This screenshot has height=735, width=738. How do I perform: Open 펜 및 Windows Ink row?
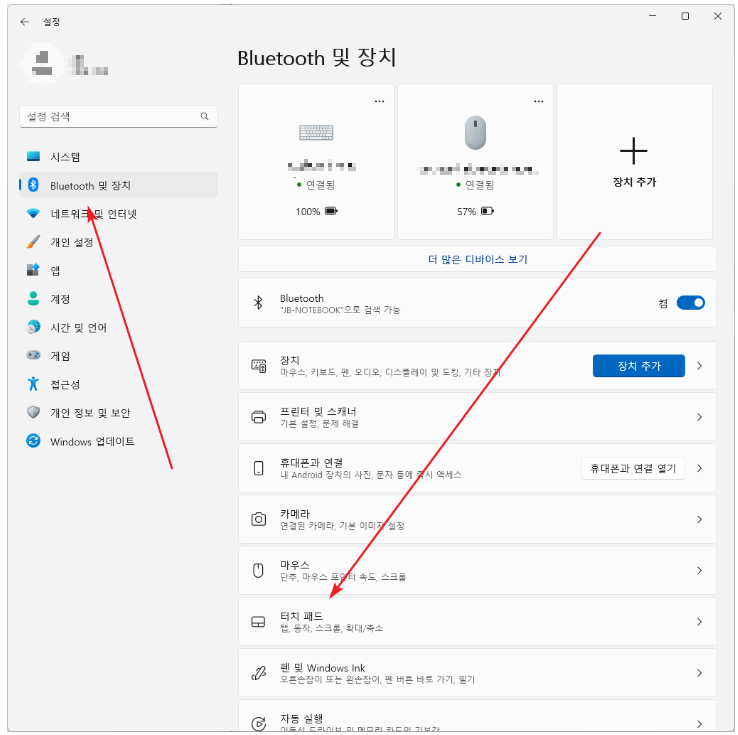(477, 673)
